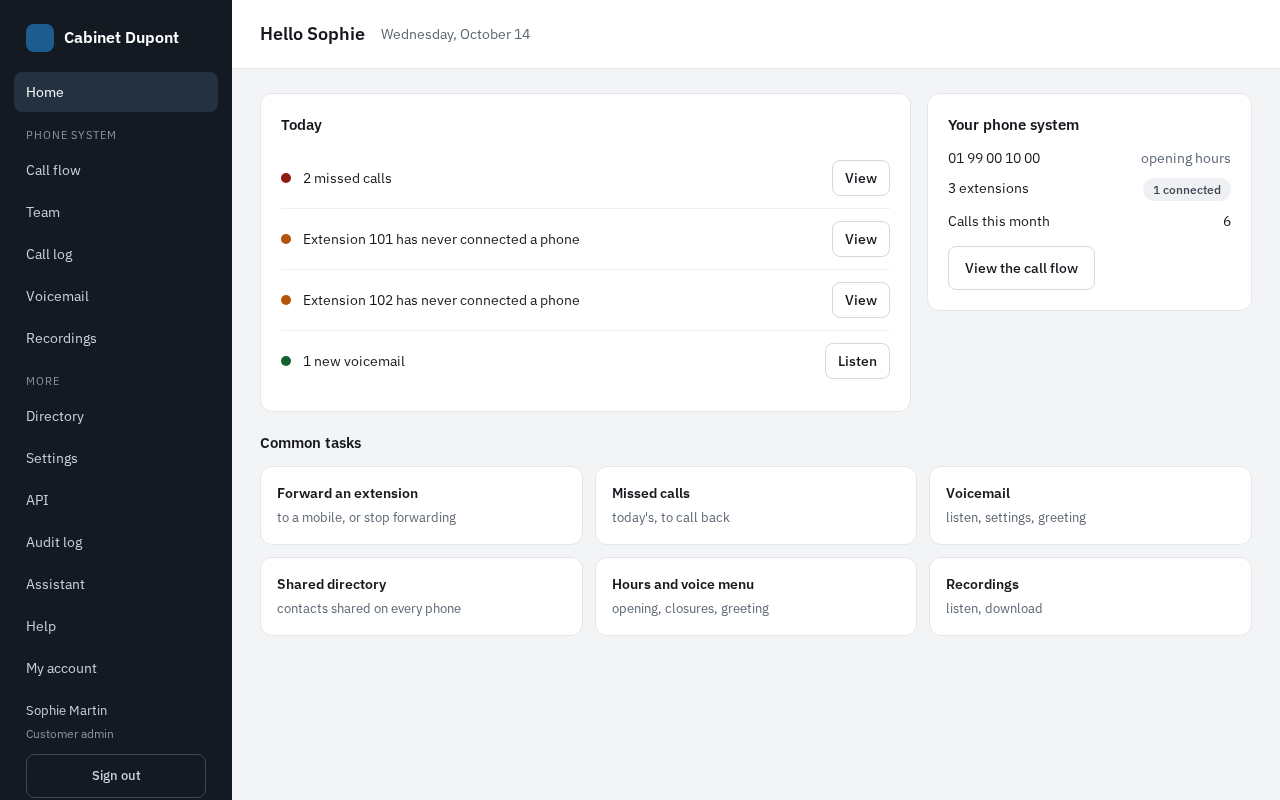Open the Assistant page

116,584
